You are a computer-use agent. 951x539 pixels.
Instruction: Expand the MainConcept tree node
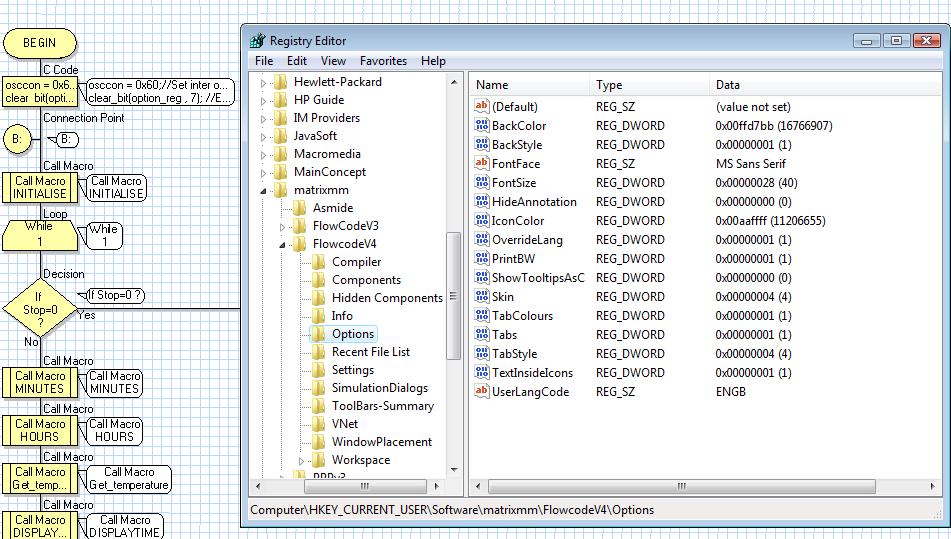click(x=263, y=173)
